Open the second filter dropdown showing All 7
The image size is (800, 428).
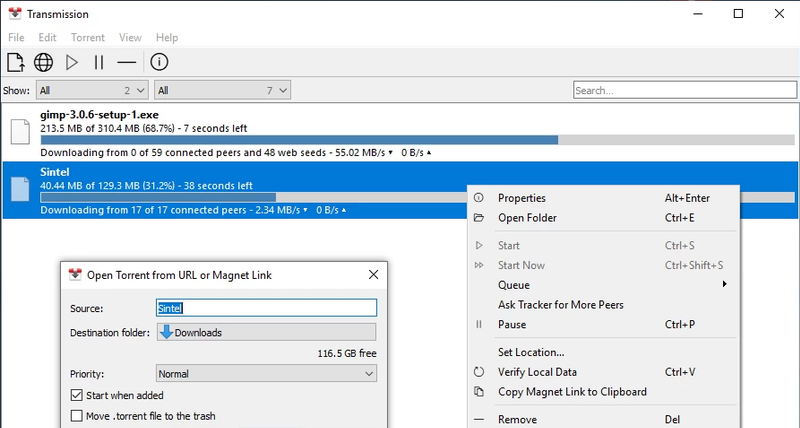pos(222,90)
